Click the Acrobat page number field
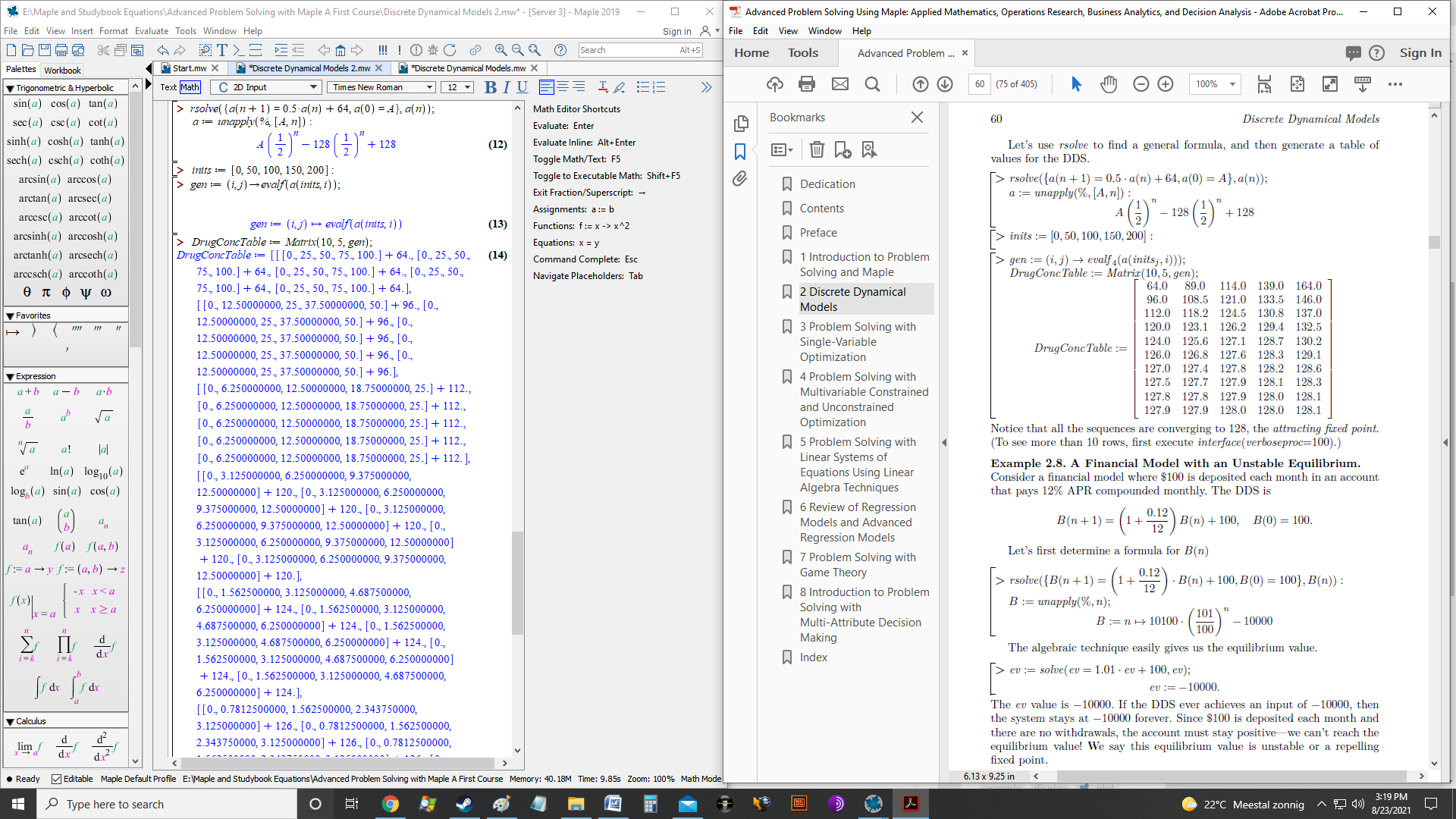 coord(980,84)
